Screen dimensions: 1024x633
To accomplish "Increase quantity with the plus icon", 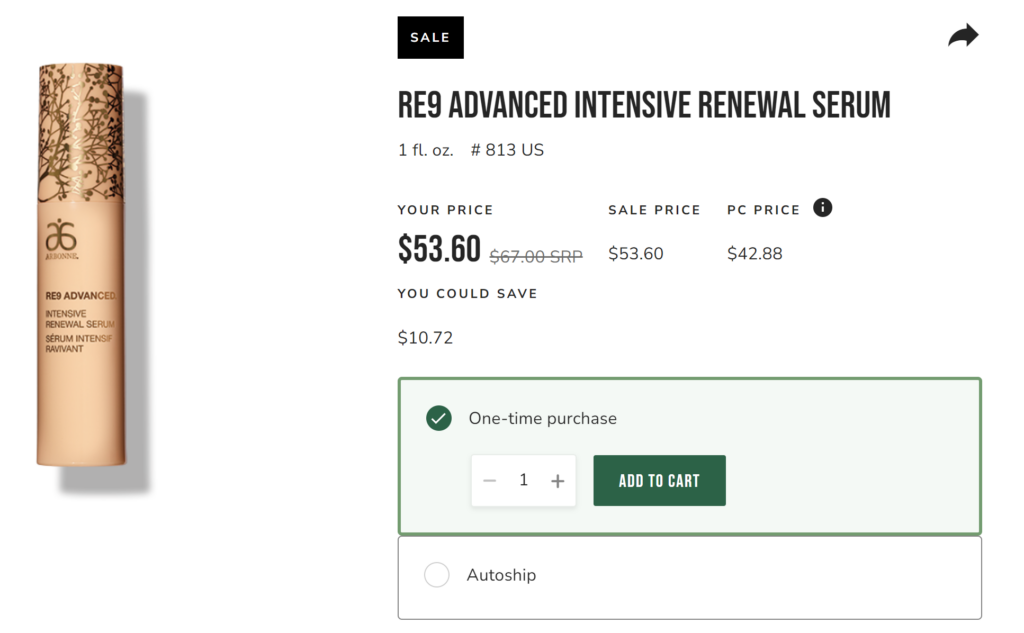I will coord(557,481).
